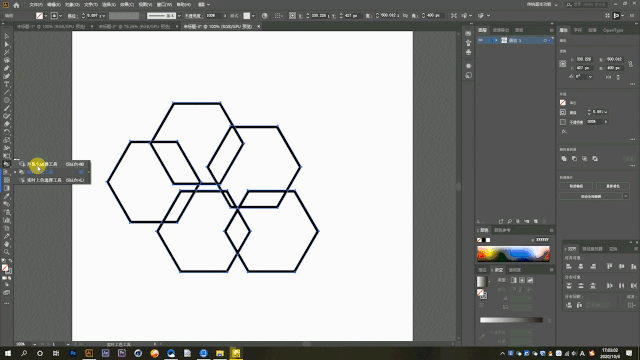Image resolution: width=640 pixels, height=360 pixels.
Task: Click vertical align bottom icon in Align panel
Action: [x=633, y=266]
